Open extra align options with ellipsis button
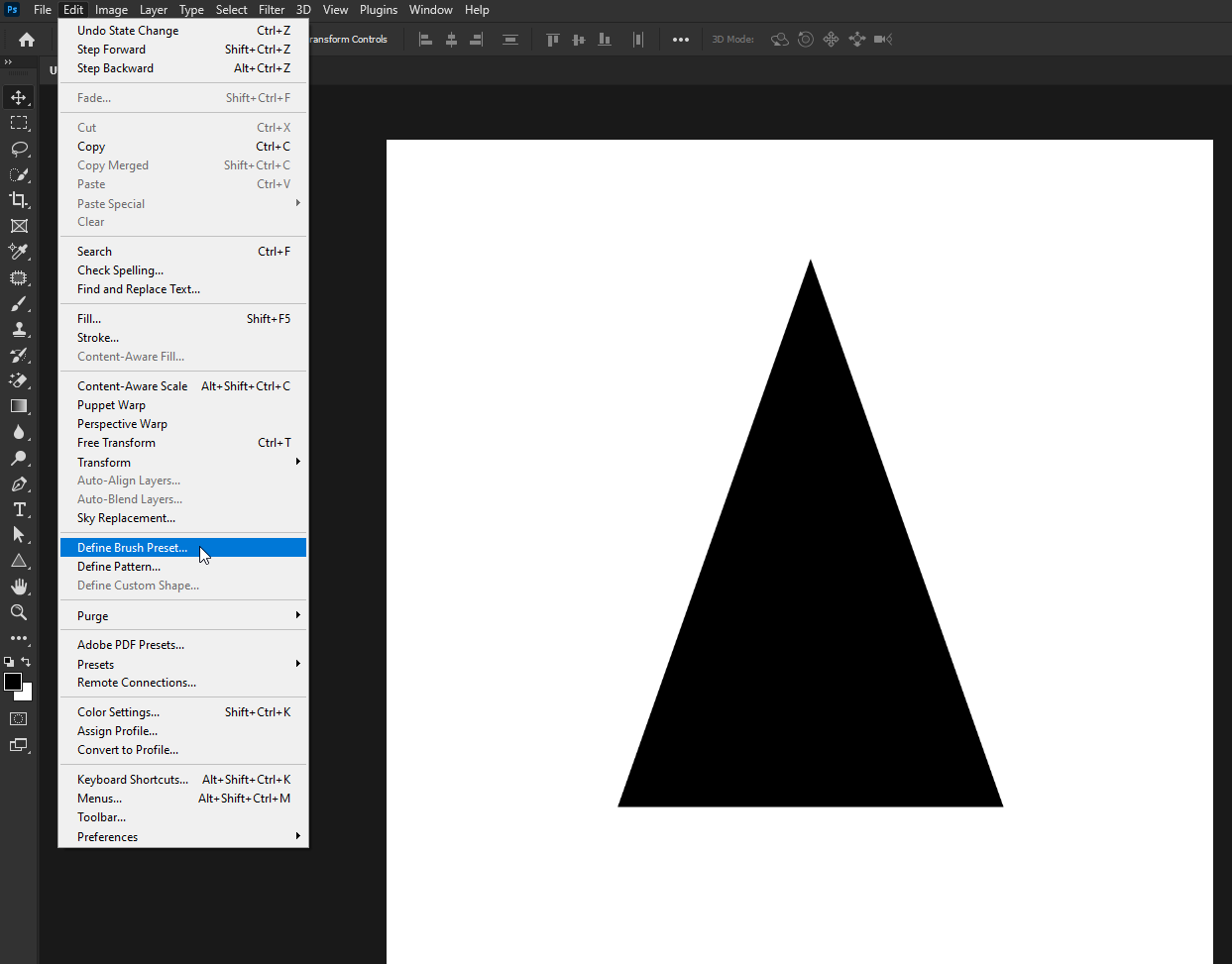 [x=680, y=40]
